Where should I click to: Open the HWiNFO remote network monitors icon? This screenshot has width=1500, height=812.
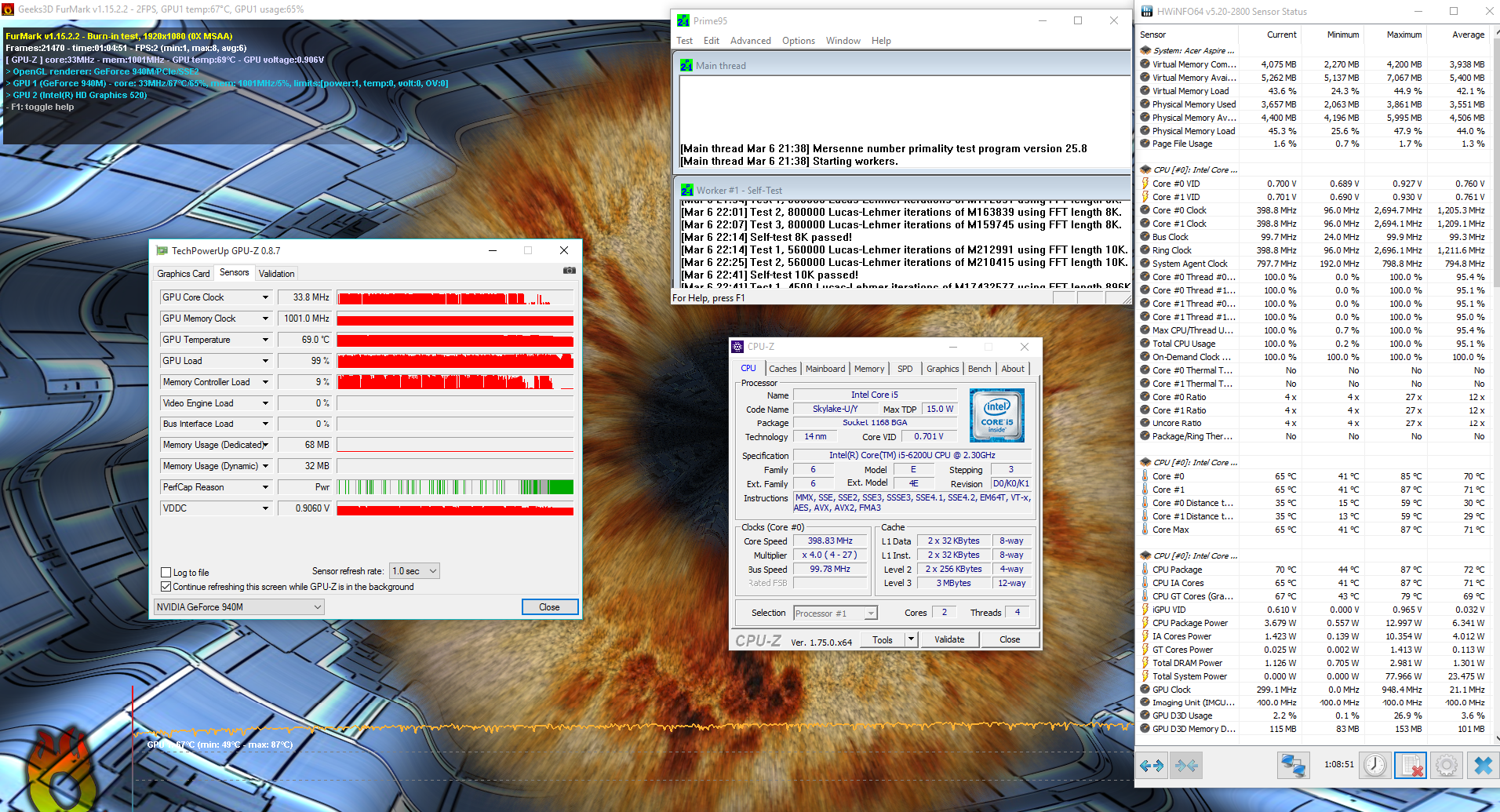[x=1293, y=766]
